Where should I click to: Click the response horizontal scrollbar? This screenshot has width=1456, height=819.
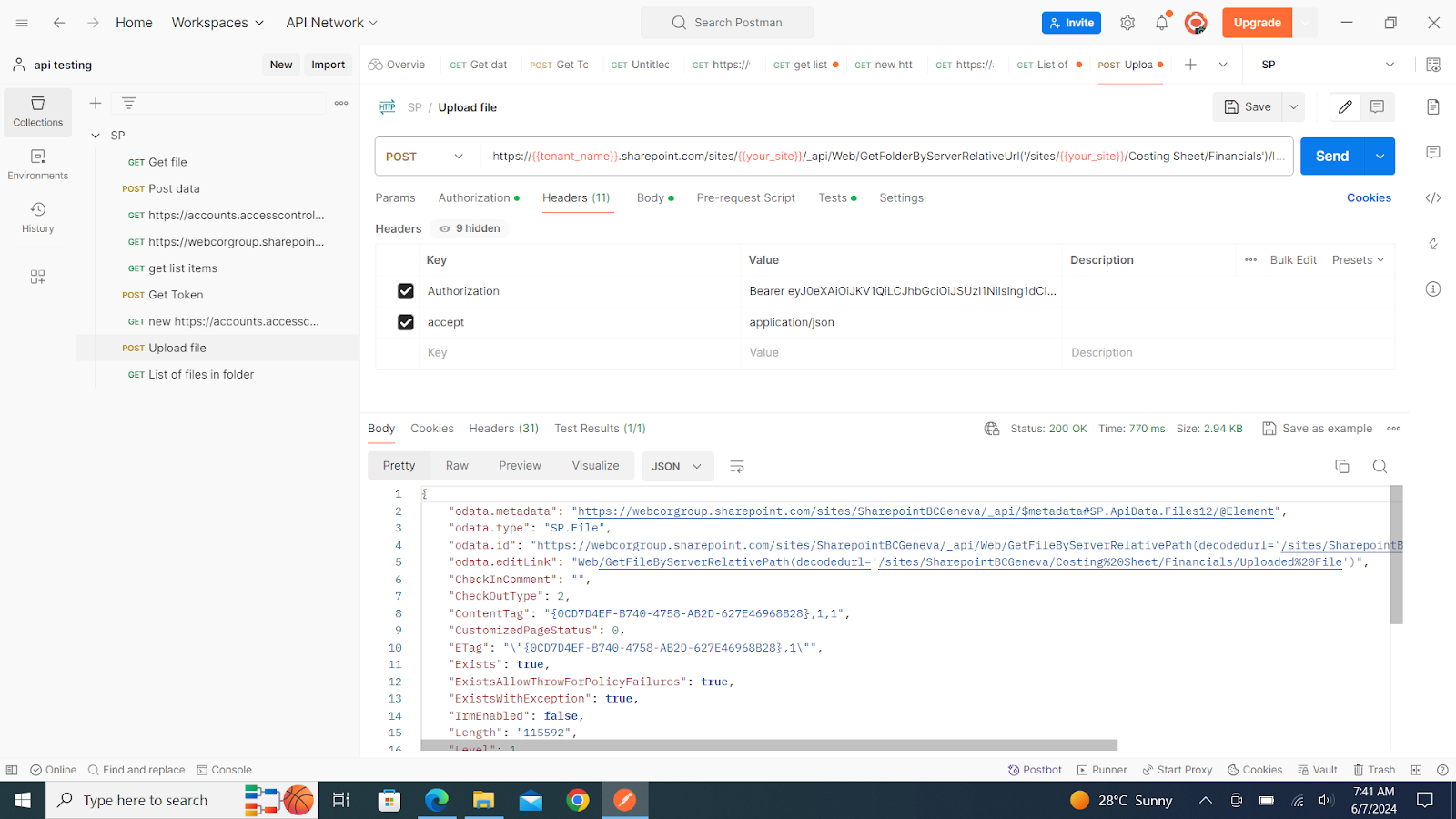tap(769, 745)
